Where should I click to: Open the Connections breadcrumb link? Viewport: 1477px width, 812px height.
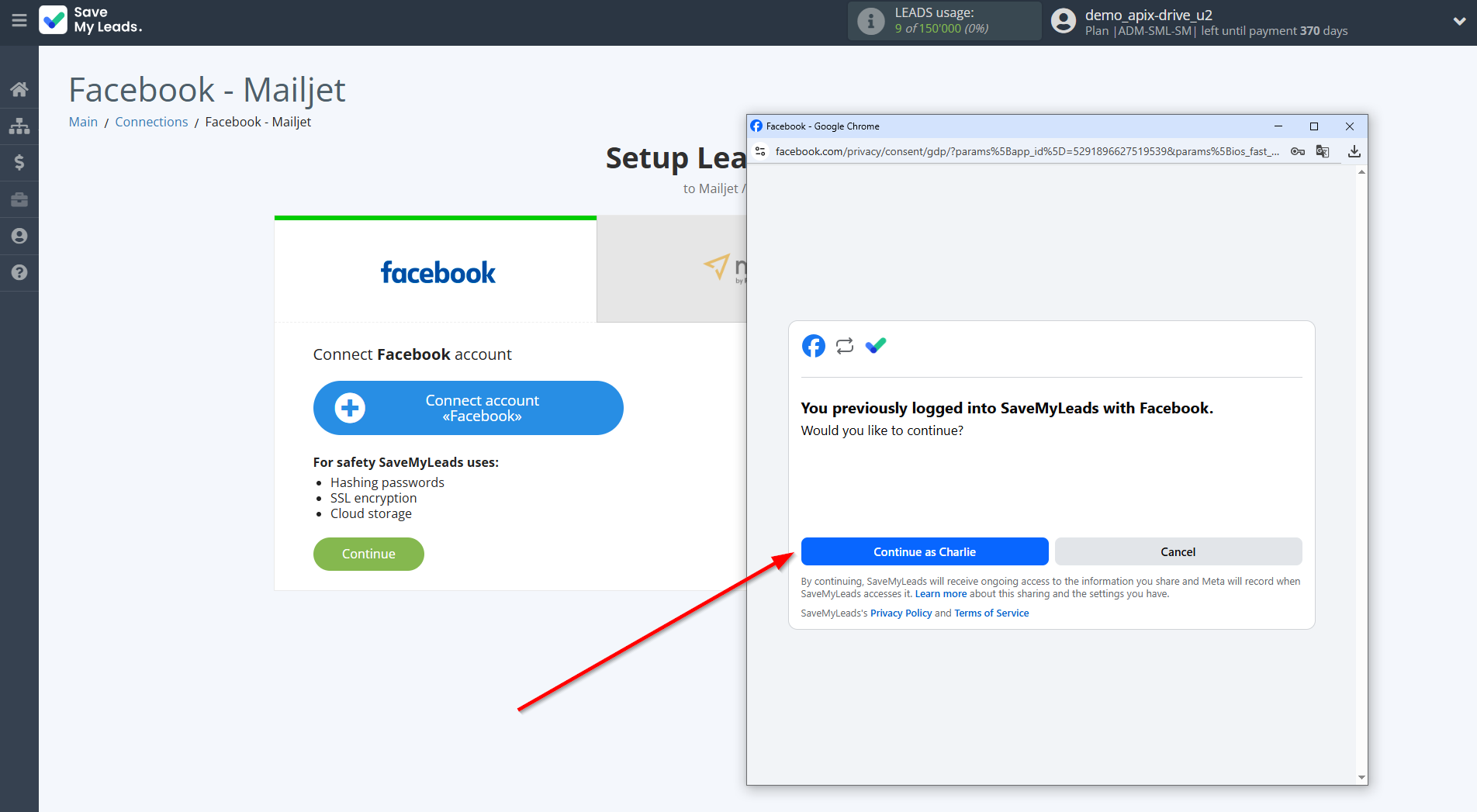(151, 122)
